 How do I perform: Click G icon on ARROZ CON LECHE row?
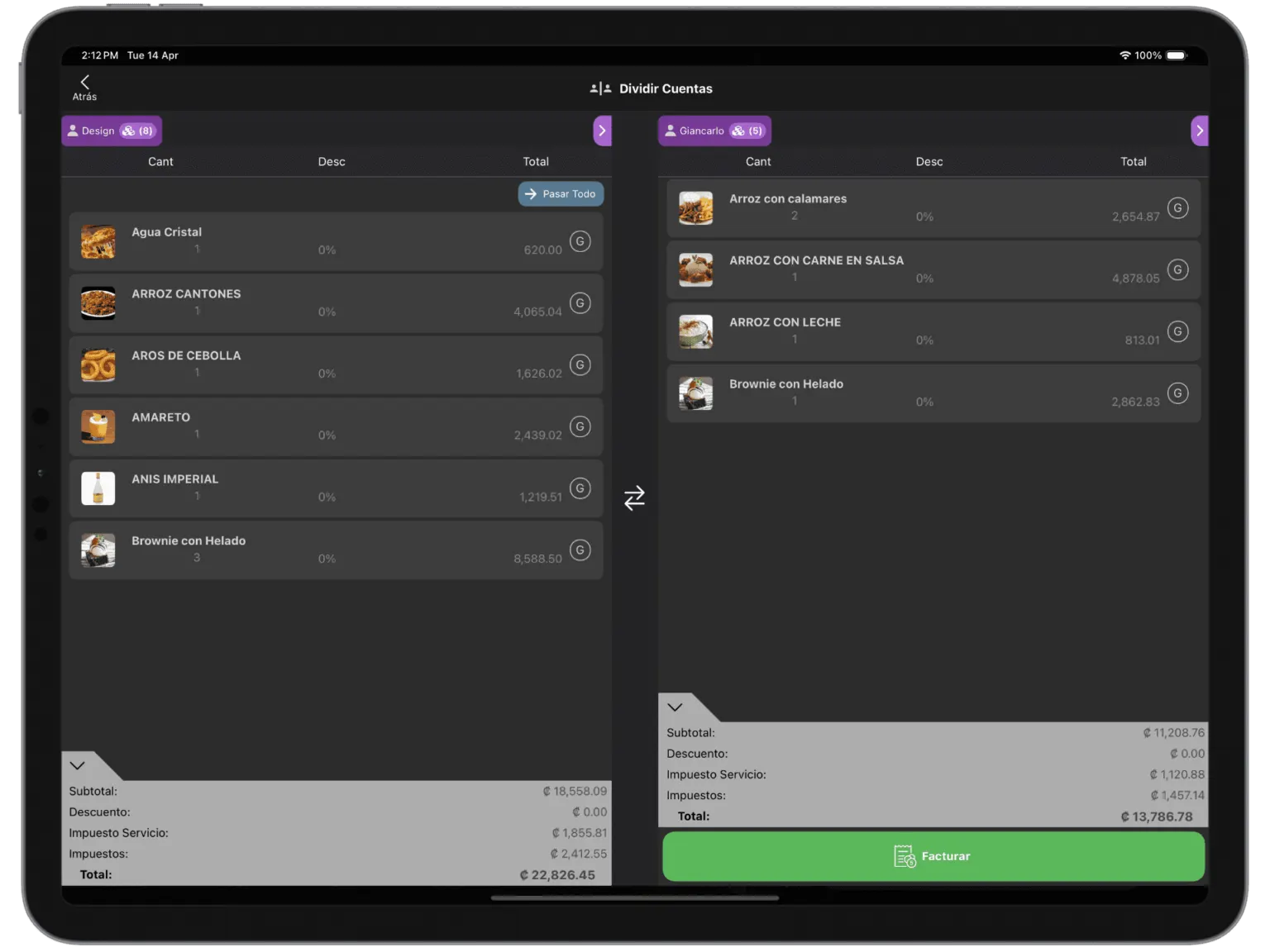1177,331
